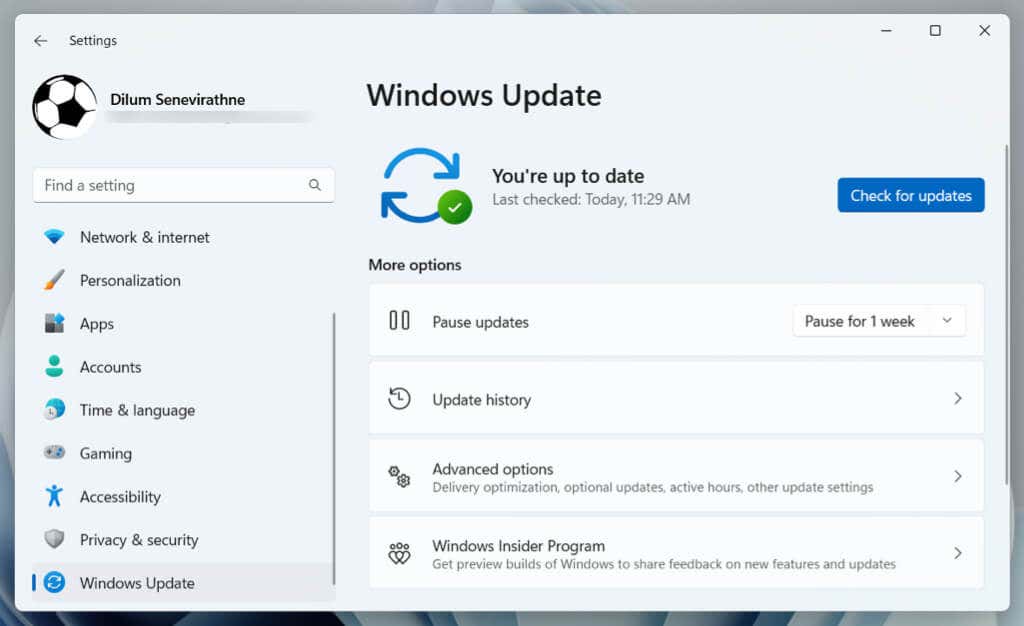
Task: Open the Pause for 1 week dropdown
Action: point(879,320)
